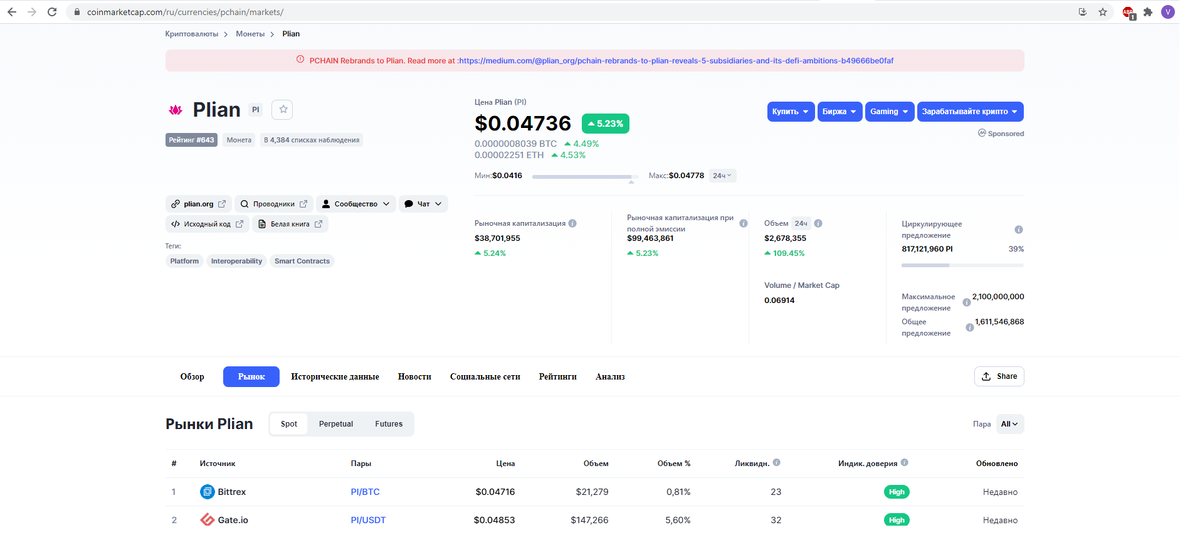Click the Smart Contracts tag

click(302, 261)
